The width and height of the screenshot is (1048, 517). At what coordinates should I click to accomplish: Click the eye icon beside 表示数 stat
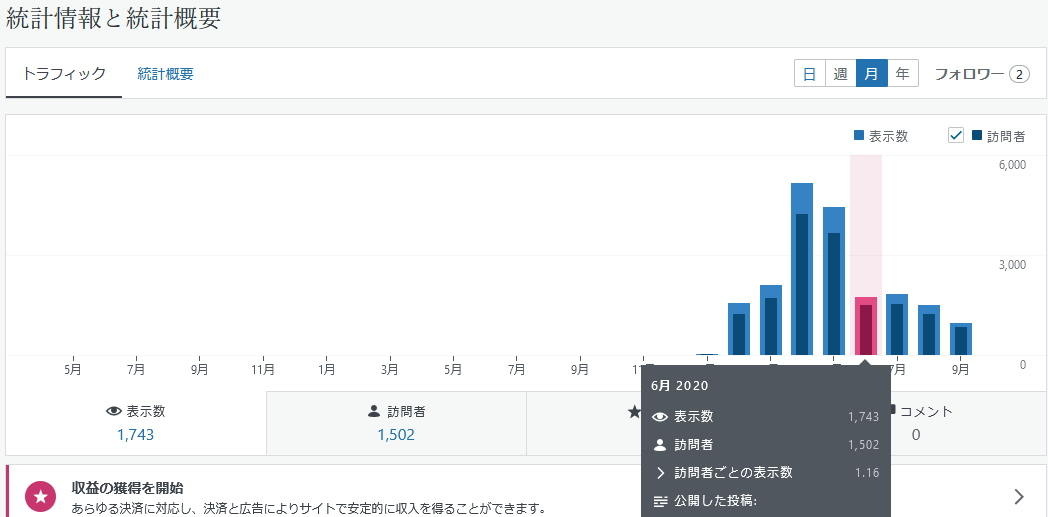point(114,412)
